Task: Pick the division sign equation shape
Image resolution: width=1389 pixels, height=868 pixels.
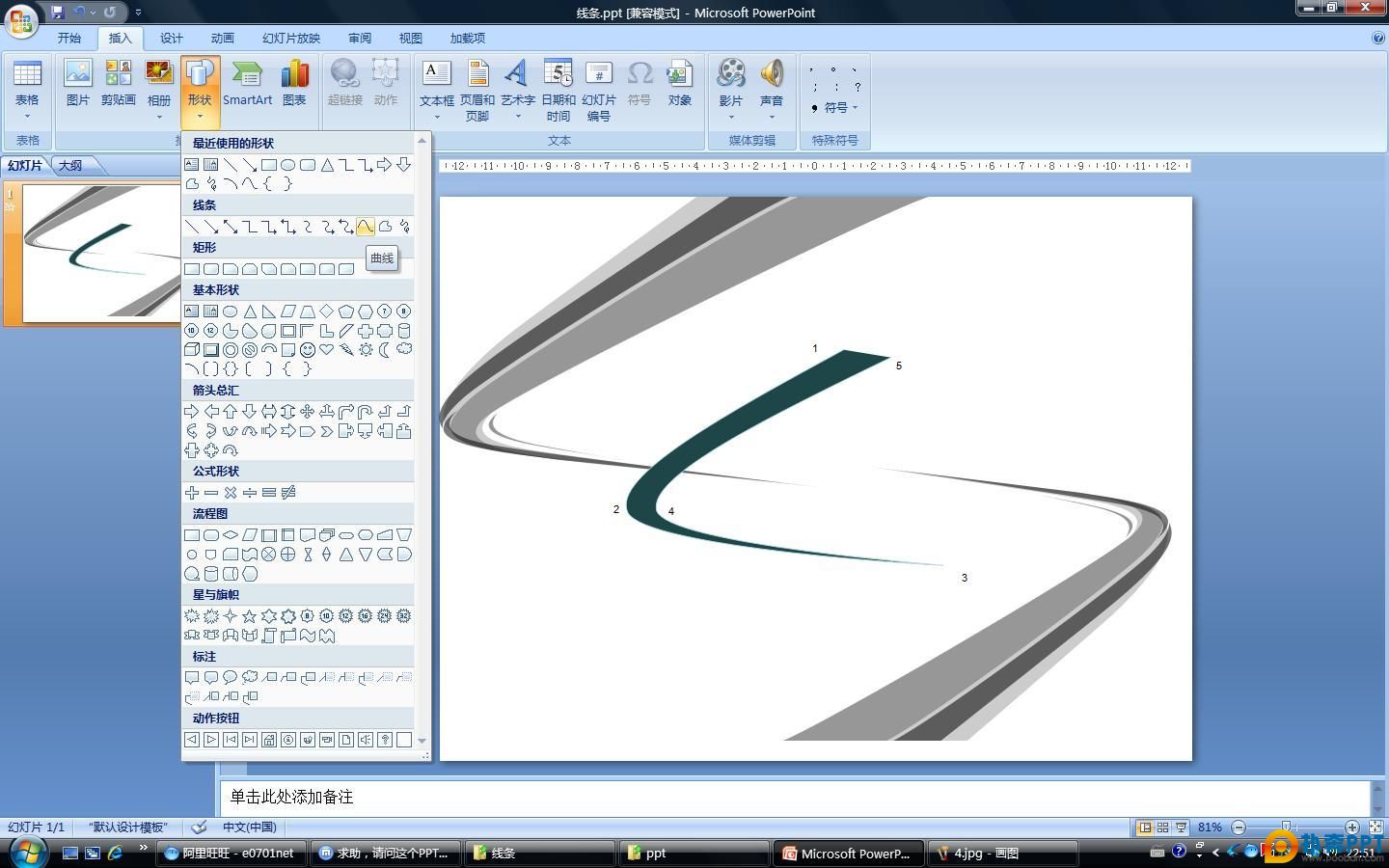Action: click(249, 493)
